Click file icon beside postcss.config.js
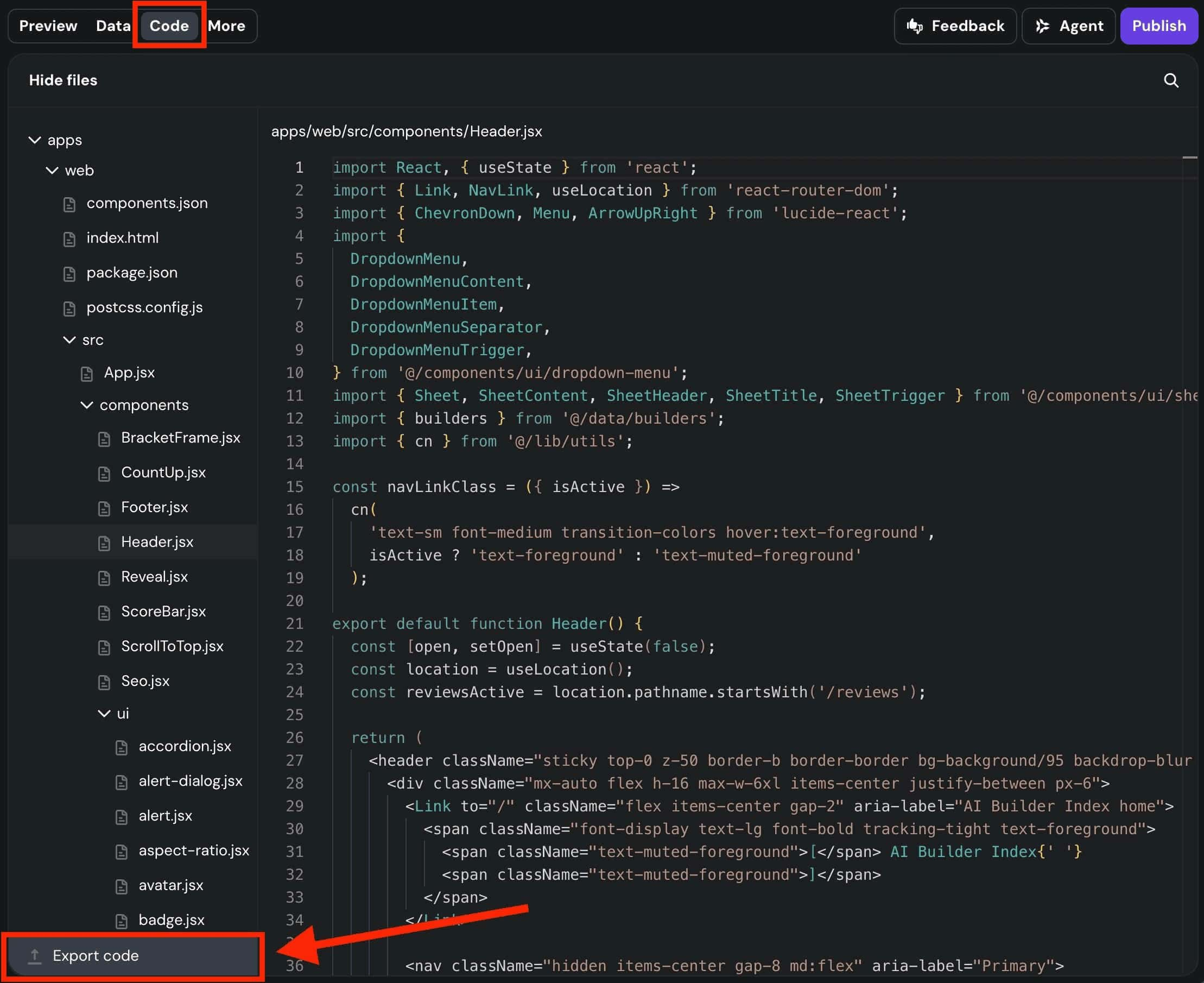The width and height of the screenshot is (1204, 983). [69, 308]
